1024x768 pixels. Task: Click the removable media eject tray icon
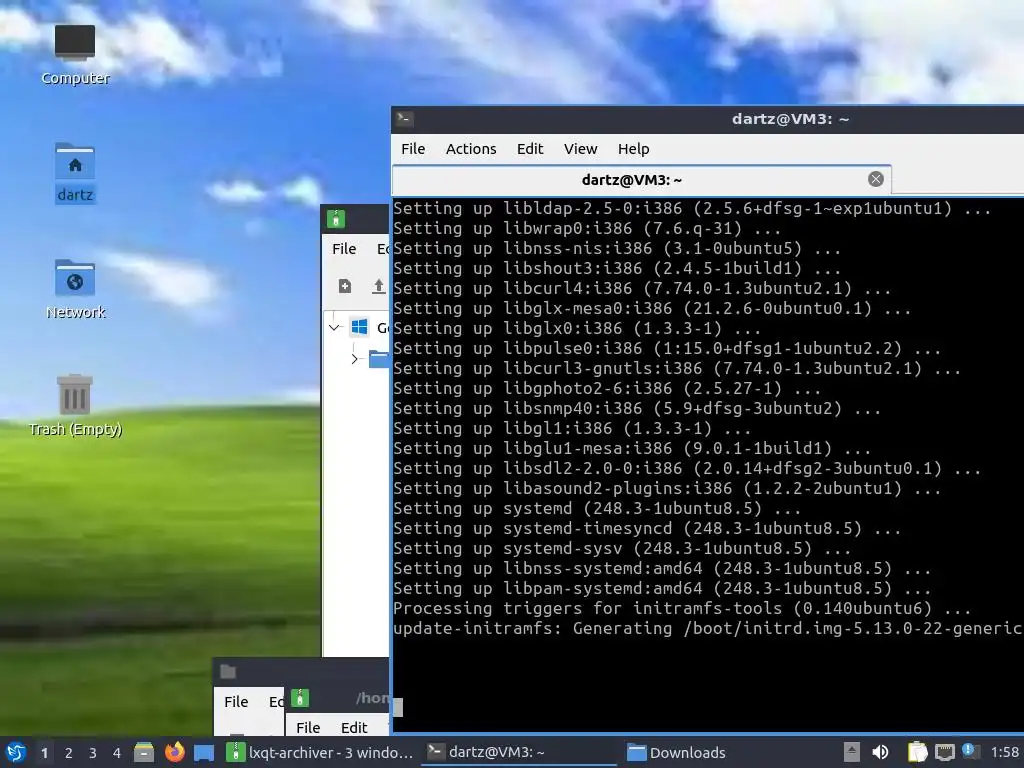tap(851, 752)
